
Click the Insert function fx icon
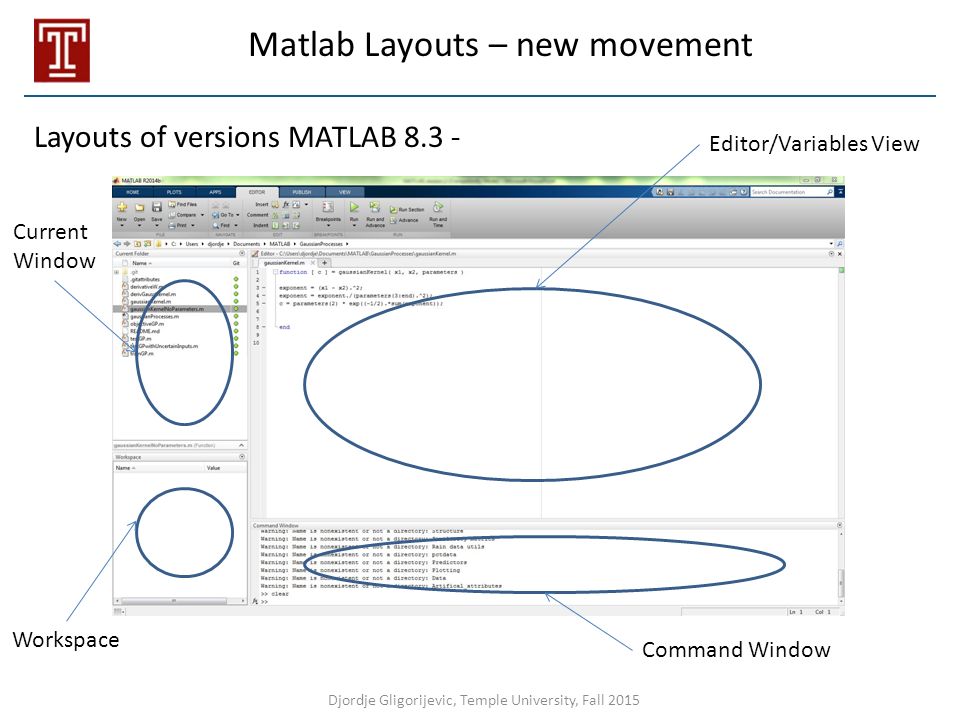coord(286,204)
